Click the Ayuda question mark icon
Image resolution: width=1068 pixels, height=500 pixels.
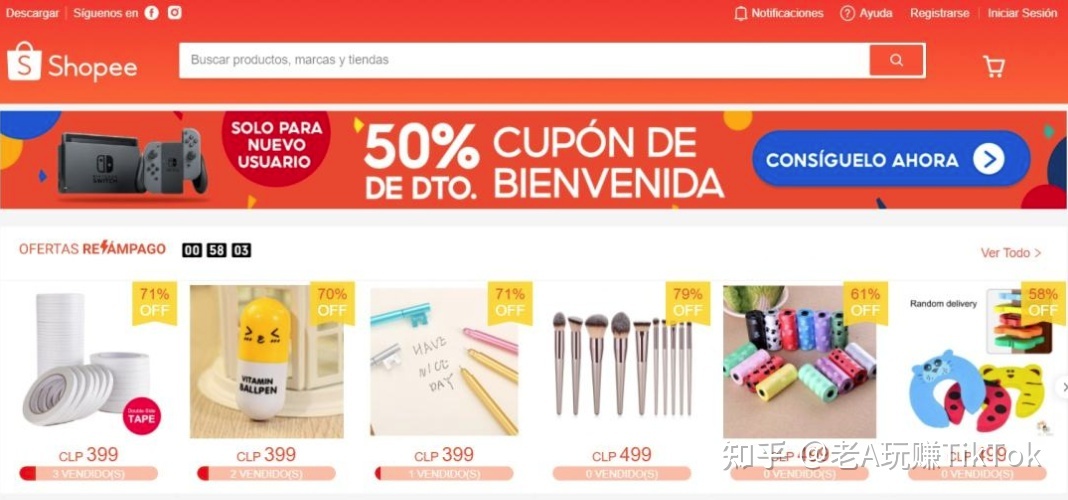[x=847, y=14]
